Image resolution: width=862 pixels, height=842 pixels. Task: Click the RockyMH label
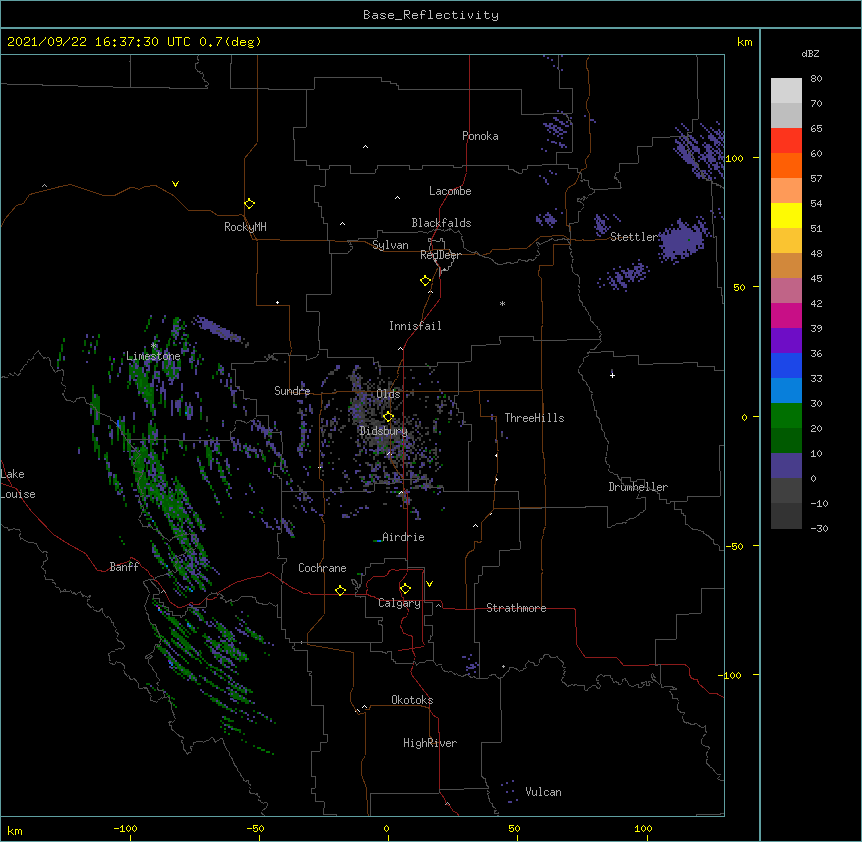(x=245, y=227)
